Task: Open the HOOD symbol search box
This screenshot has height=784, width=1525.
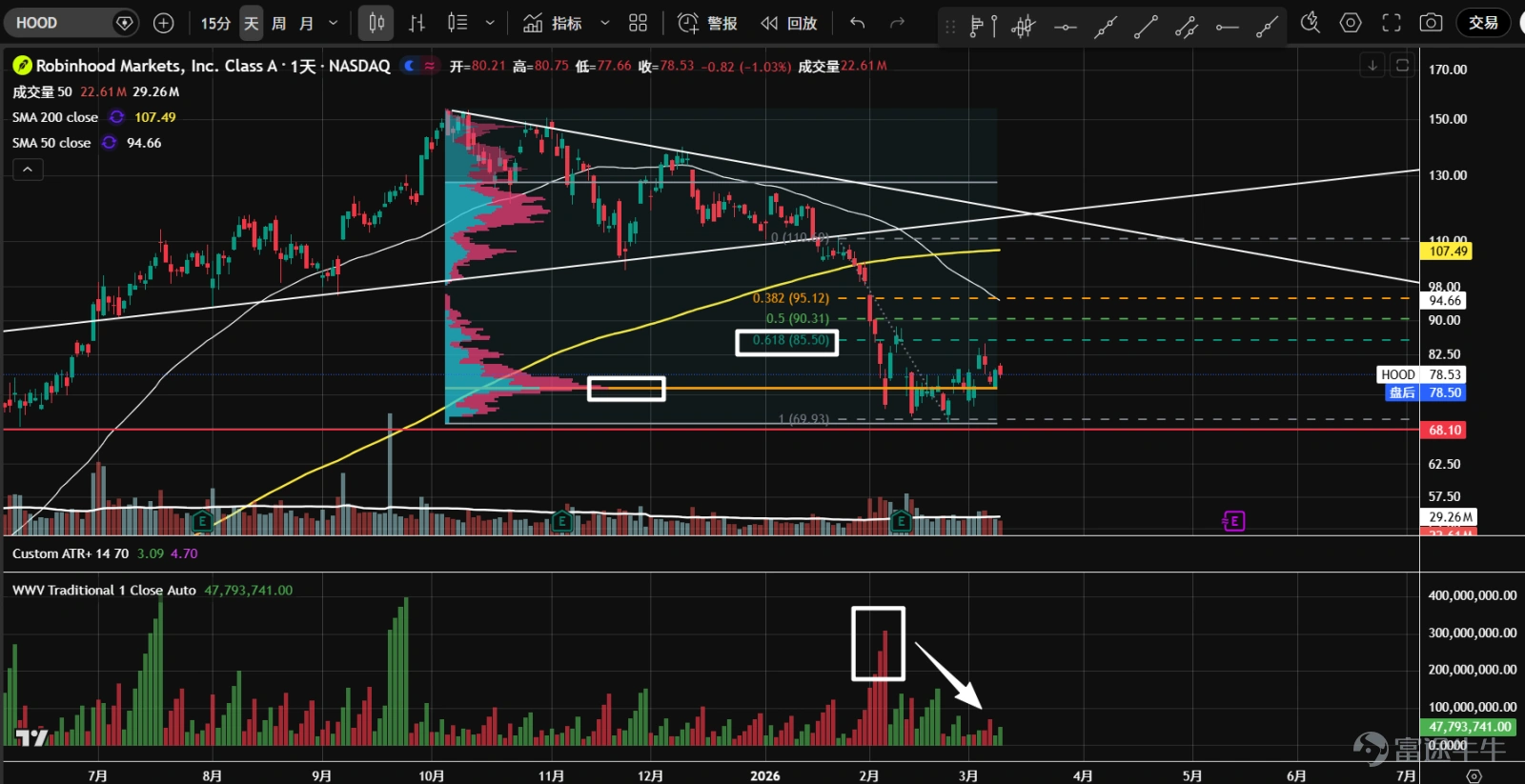Action: [x=71, y=23]
